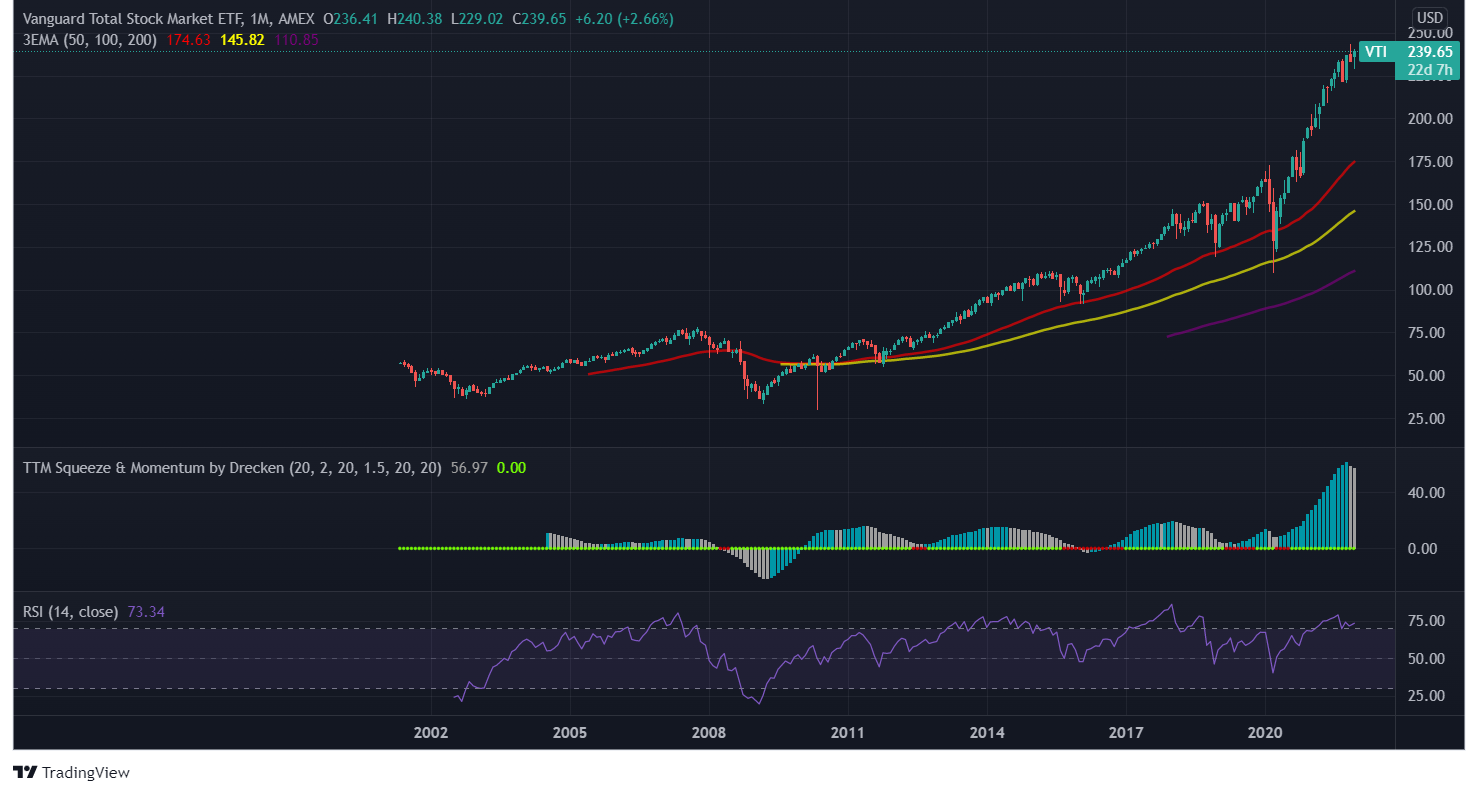1473x794 pixels.
Task: Click the purple 3EMA value 110.85
Action: click(296, 40)
